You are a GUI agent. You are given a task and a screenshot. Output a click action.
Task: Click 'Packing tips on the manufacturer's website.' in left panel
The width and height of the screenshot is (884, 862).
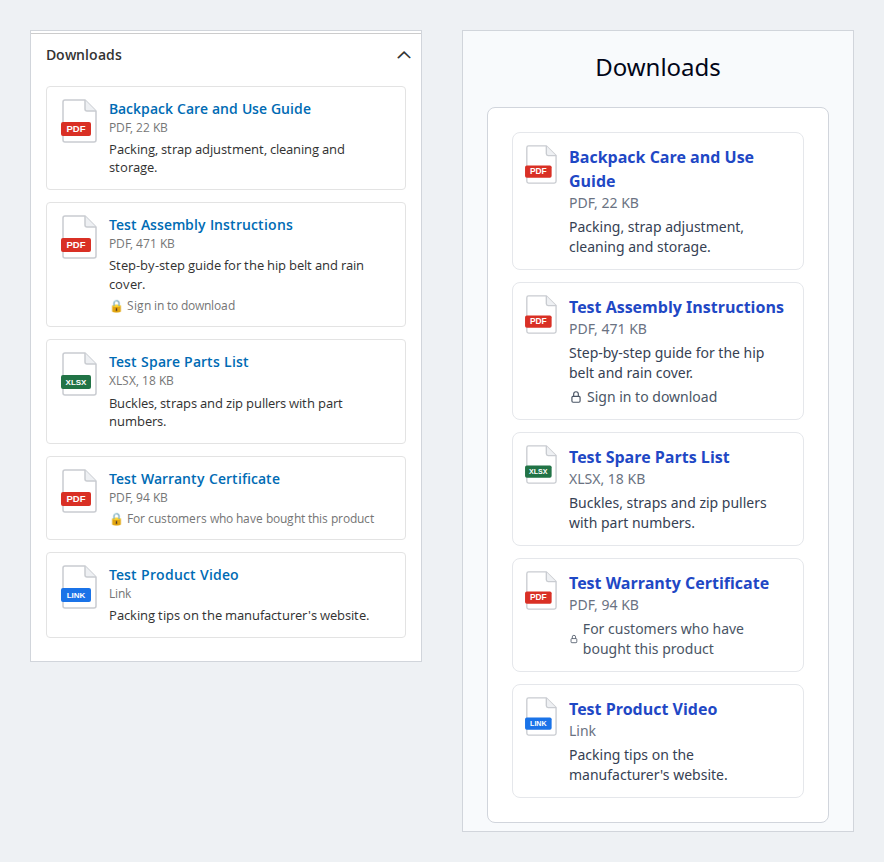[239, 616]
